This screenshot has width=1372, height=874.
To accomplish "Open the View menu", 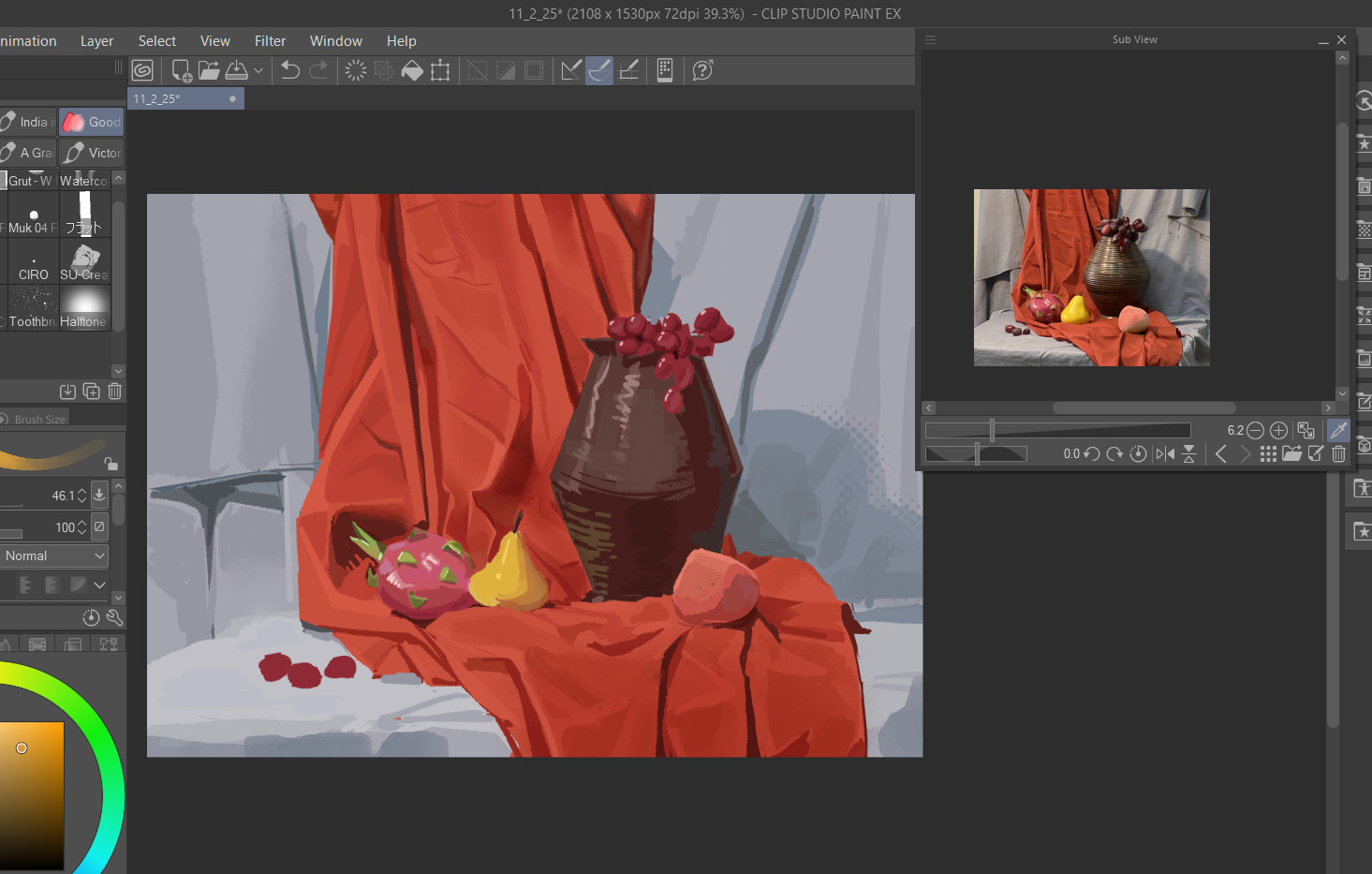I will [x=215, y=41].
